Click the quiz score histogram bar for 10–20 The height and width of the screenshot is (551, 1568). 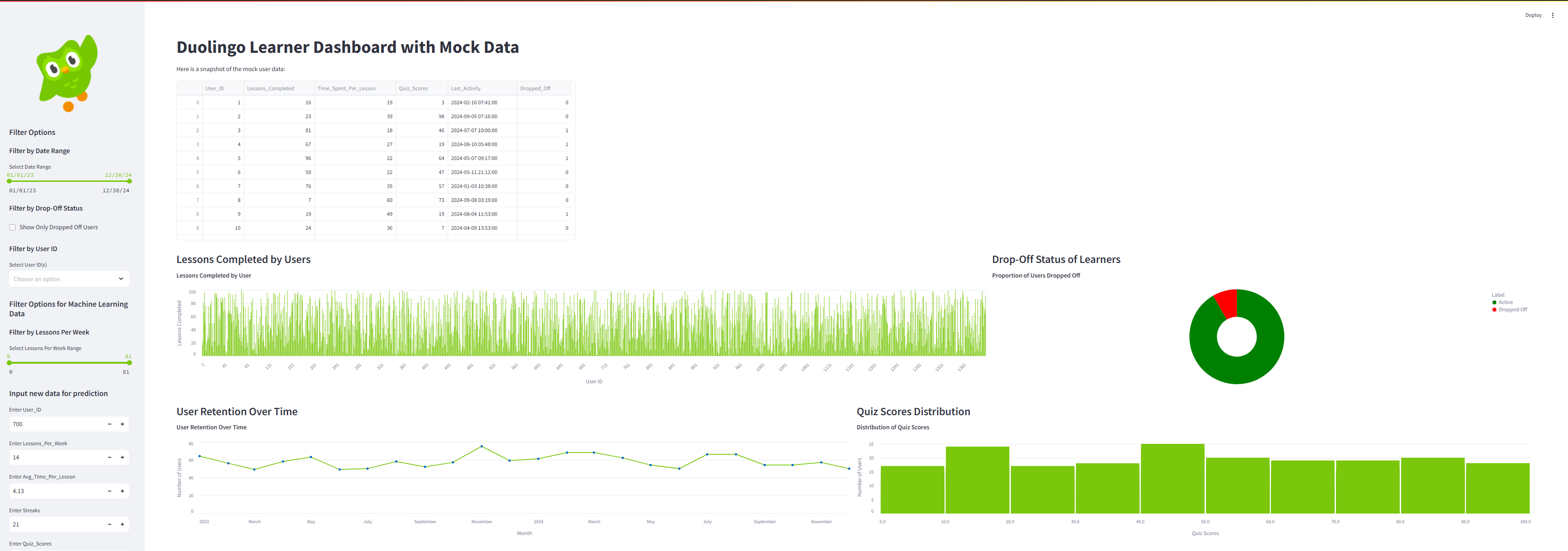pos(977,480)
